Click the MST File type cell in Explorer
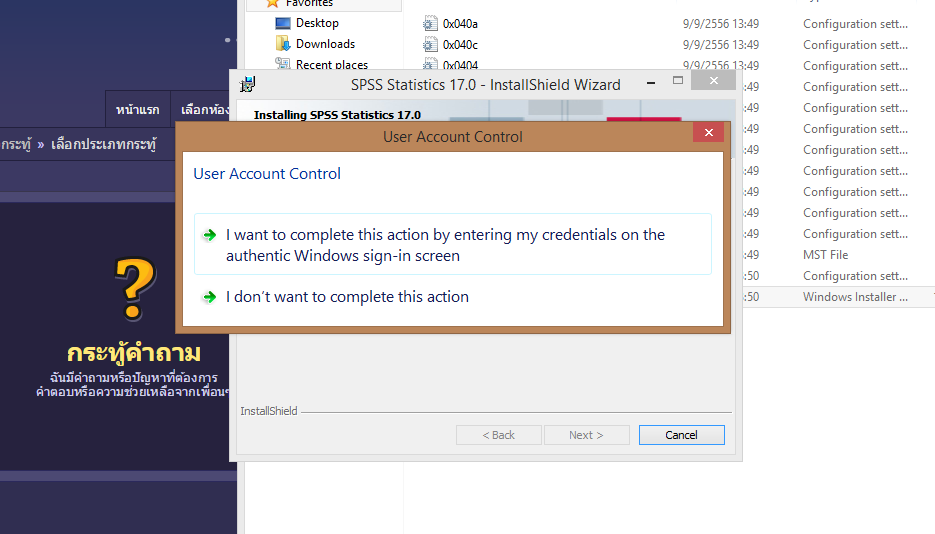 pyautogui.click(x=825, y=255)
